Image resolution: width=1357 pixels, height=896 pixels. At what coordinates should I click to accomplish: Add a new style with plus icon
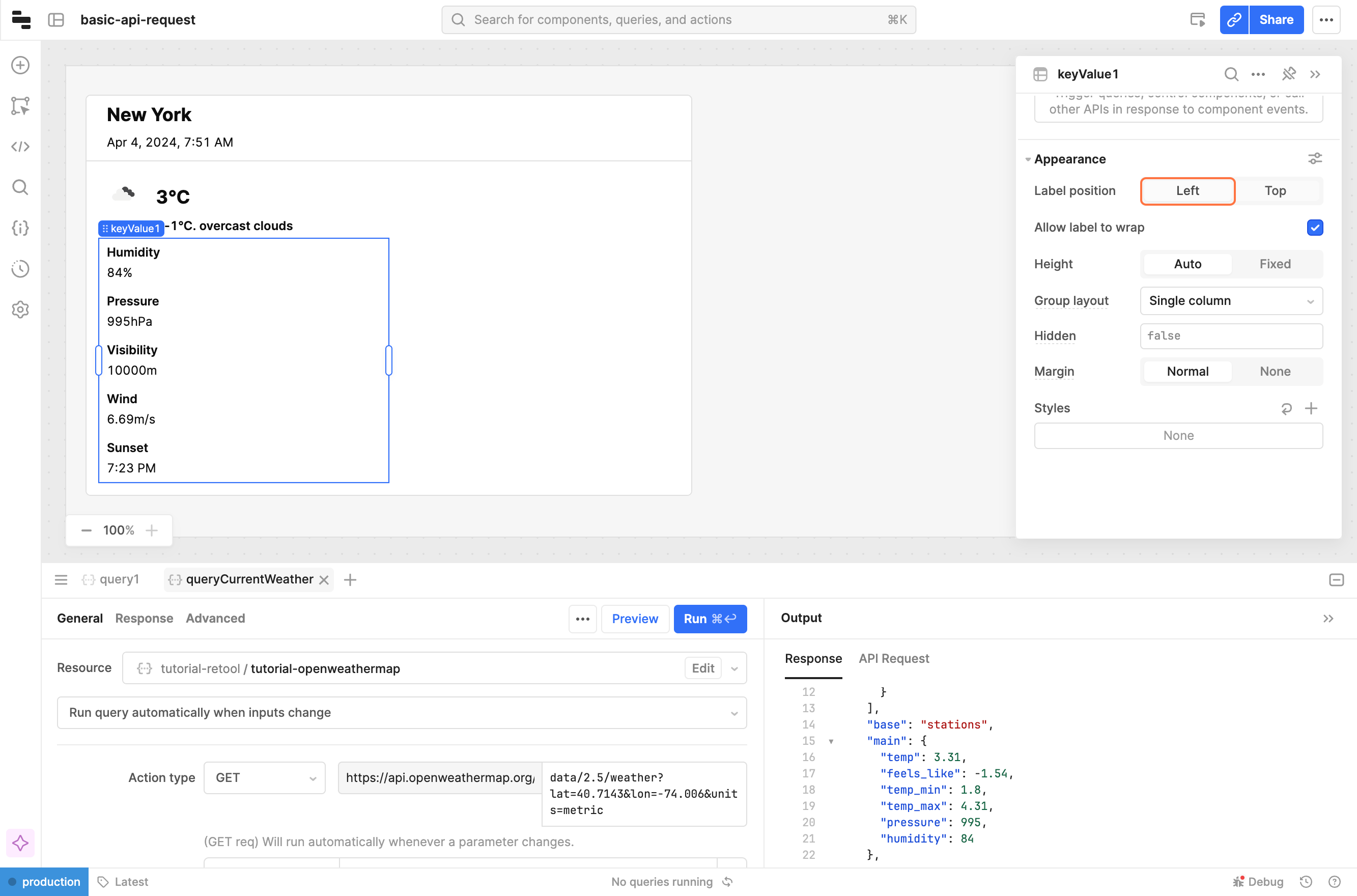[1311, 408]
